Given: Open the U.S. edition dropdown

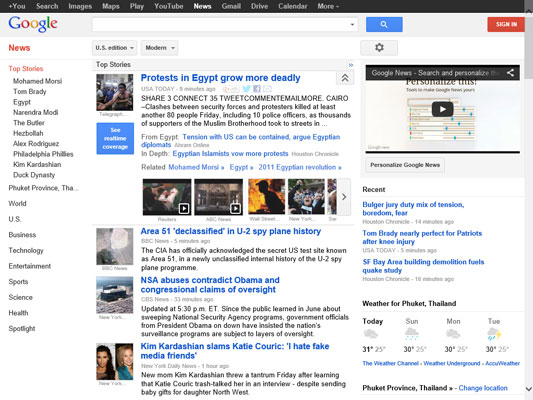Looking at the screenshot, I should tap(114, 48).
